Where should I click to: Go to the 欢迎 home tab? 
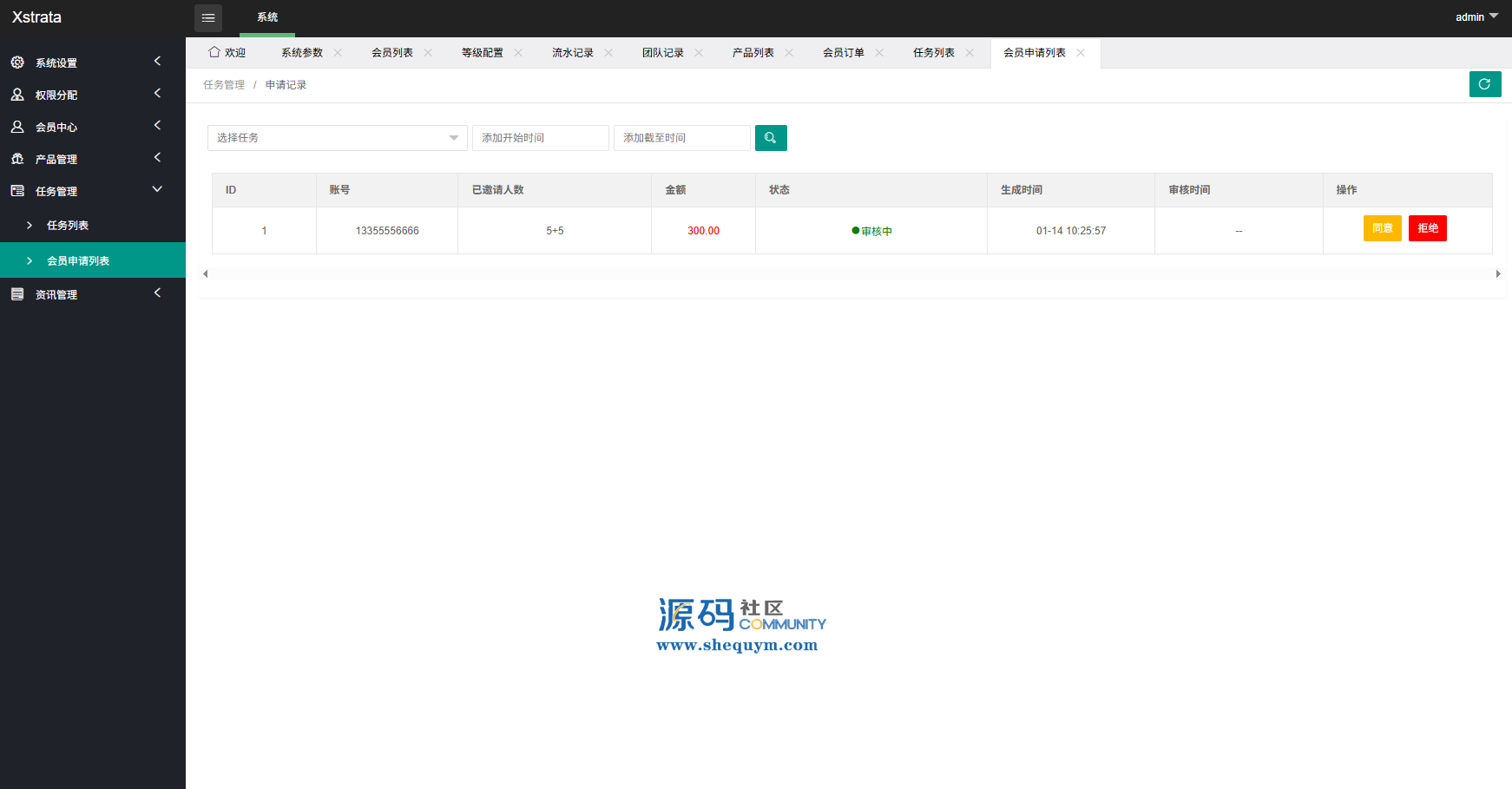[227, 53]
